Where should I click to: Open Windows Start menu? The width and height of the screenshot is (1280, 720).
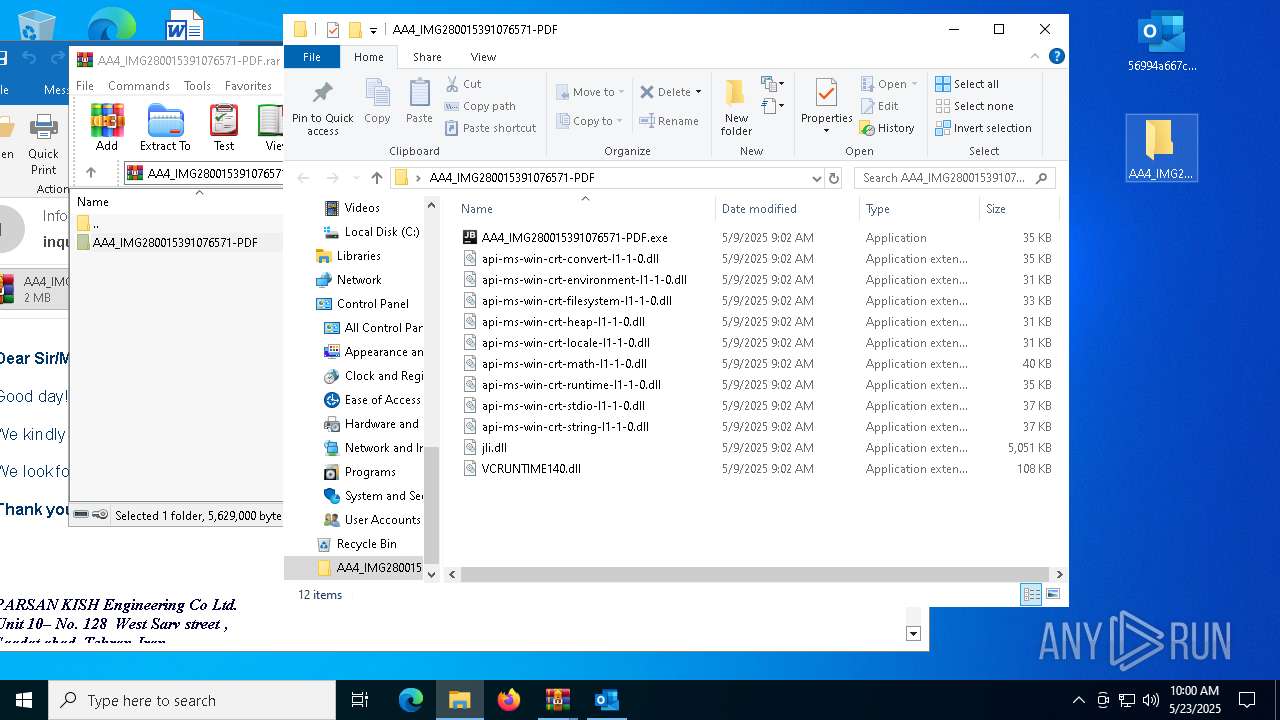click(24, 700)
